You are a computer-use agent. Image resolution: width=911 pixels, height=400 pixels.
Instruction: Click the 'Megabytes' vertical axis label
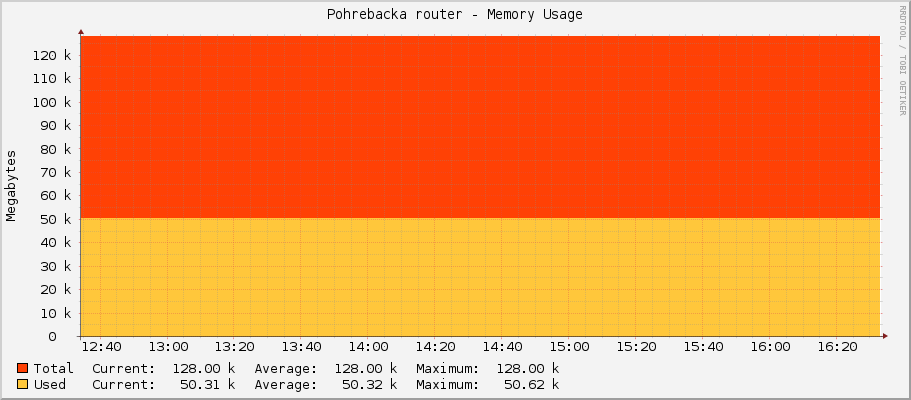tap(11, 186)
